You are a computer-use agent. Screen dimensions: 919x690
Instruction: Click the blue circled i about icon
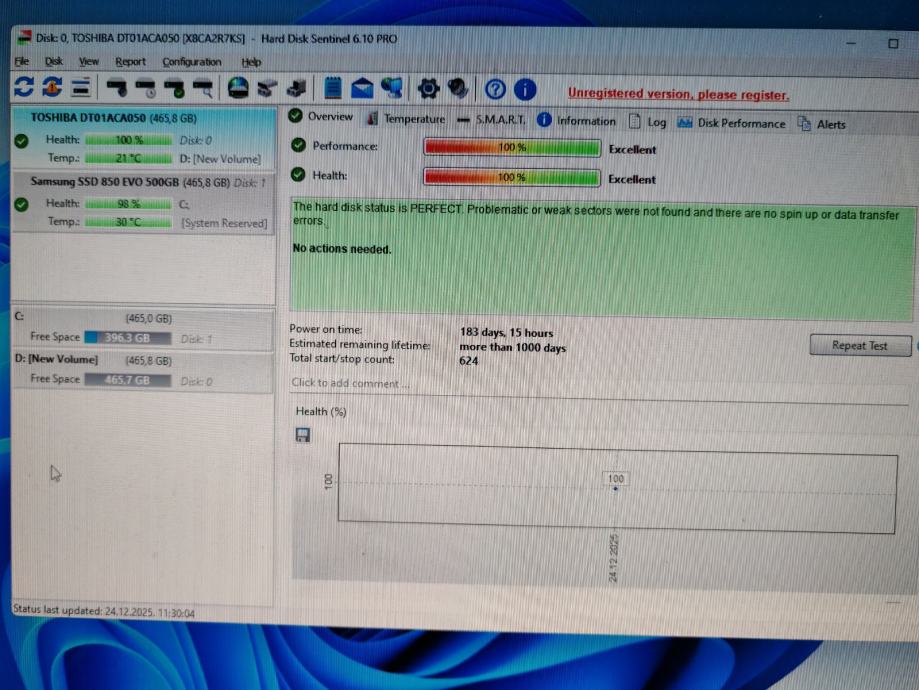tap(525, 90)
